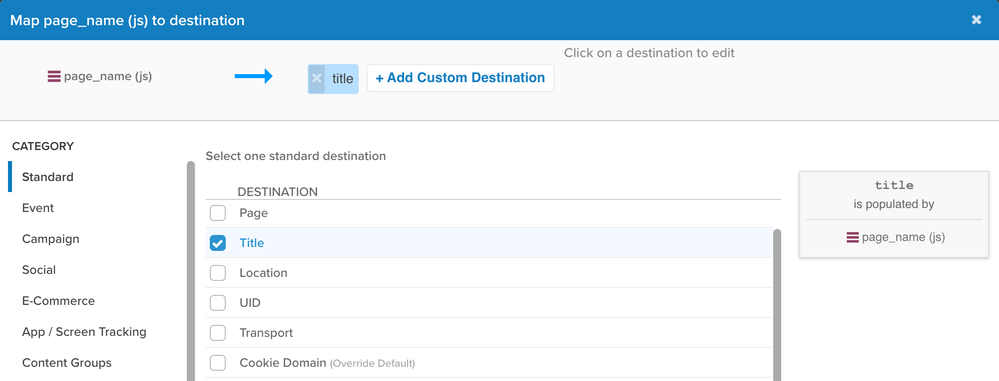Click Add Custom Destination button
Image resolution: width=999 pixels, height=381 pixels.
[x=460, y=78]
